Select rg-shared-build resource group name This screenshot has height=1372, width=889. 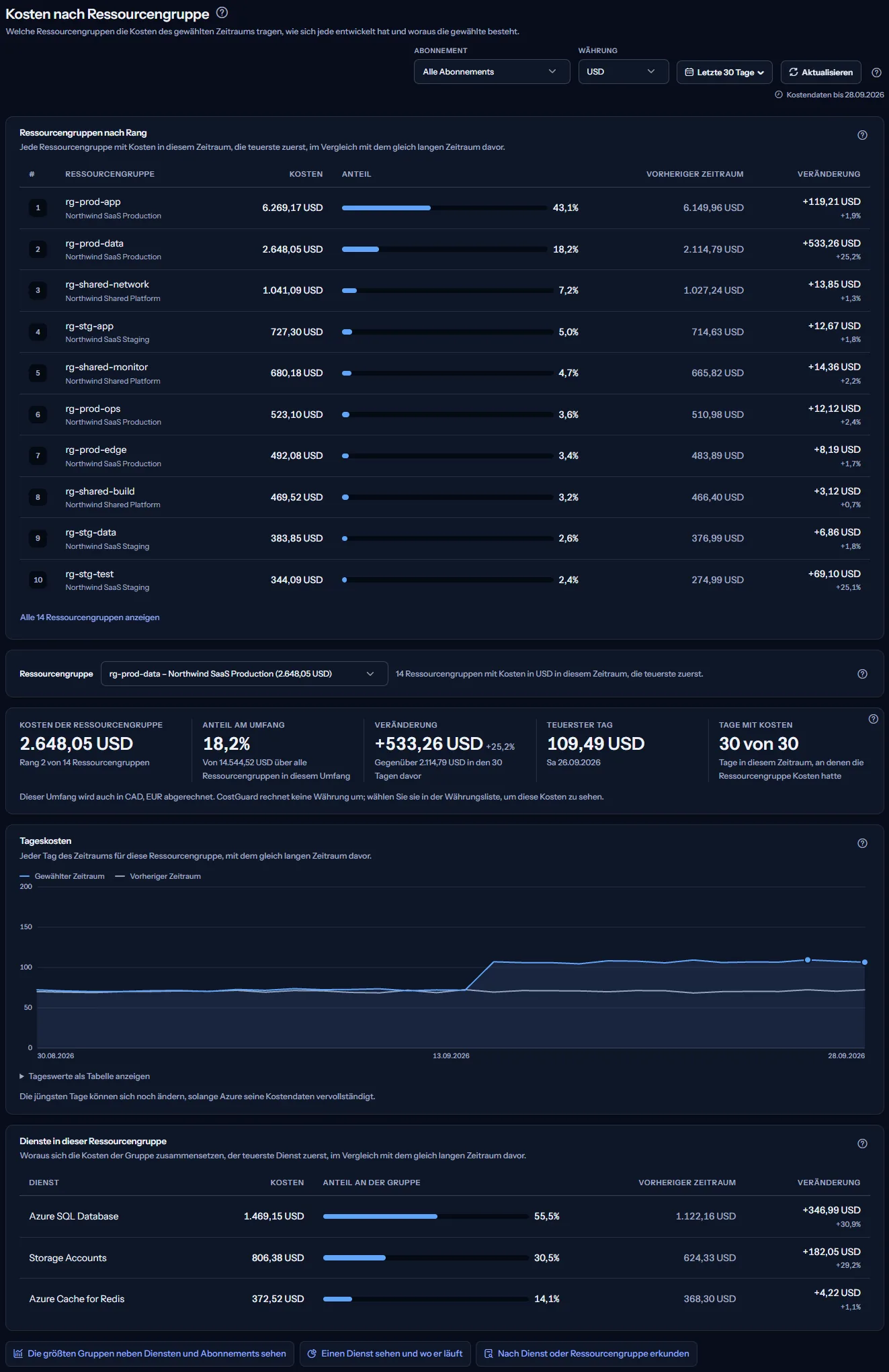100,491
